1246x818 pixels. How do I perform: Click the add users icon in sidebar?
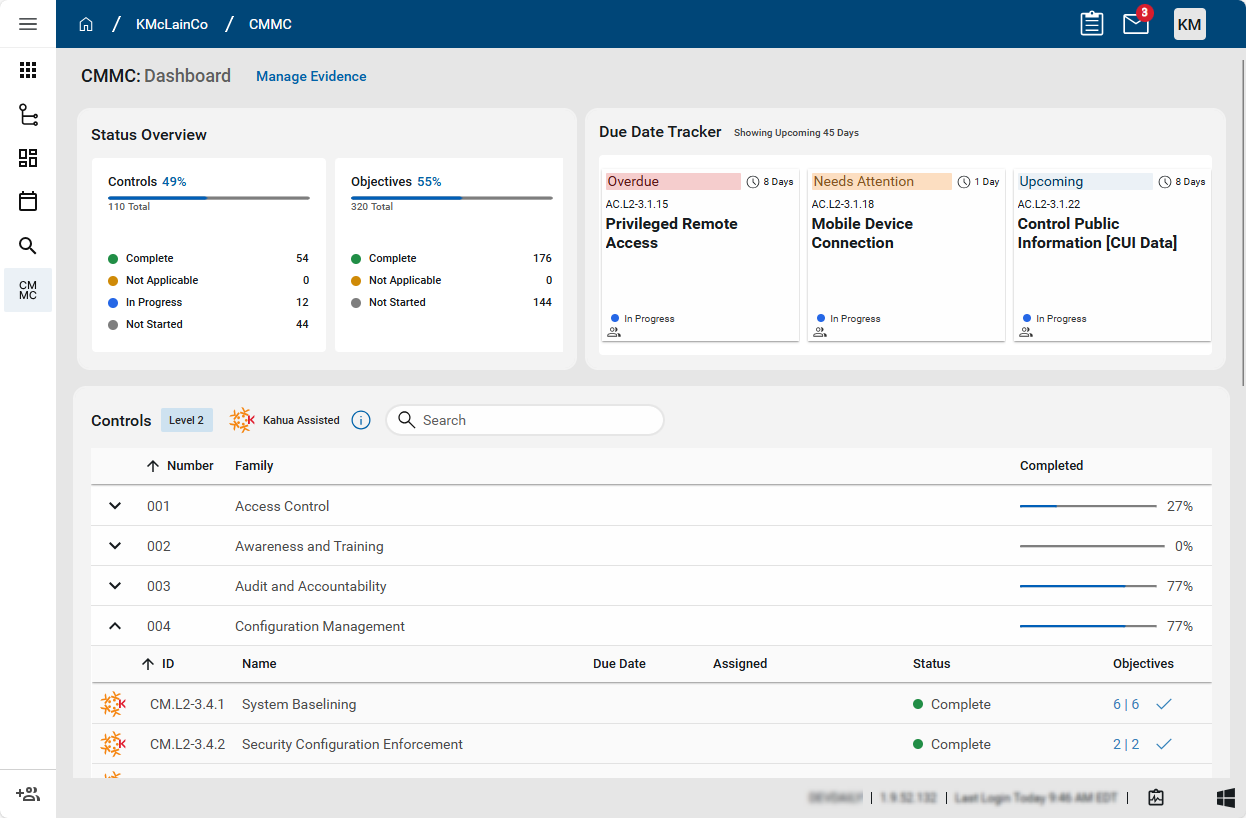click(28, 794)
